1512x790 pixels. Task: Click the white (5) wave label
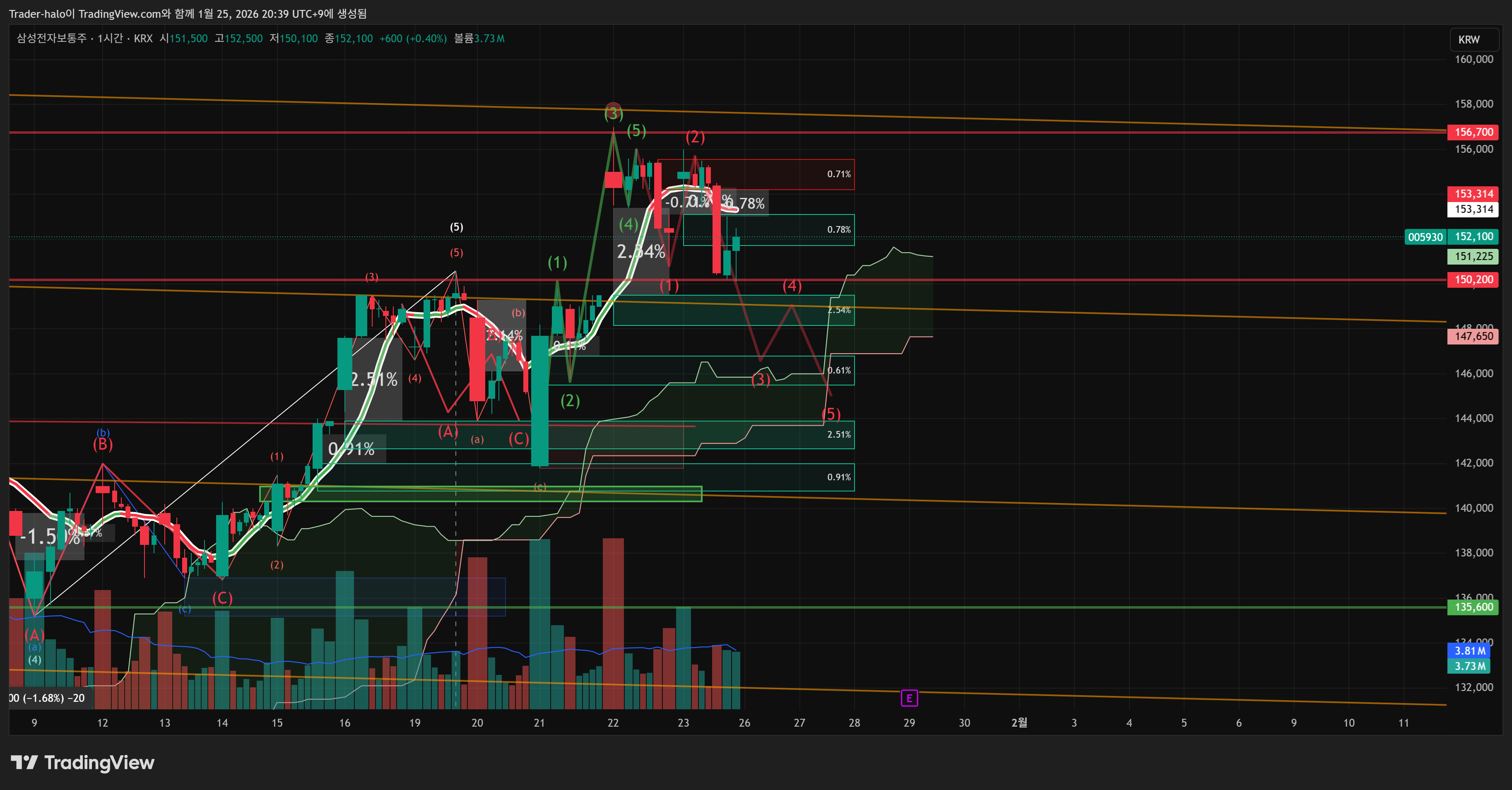pos(457,227)
